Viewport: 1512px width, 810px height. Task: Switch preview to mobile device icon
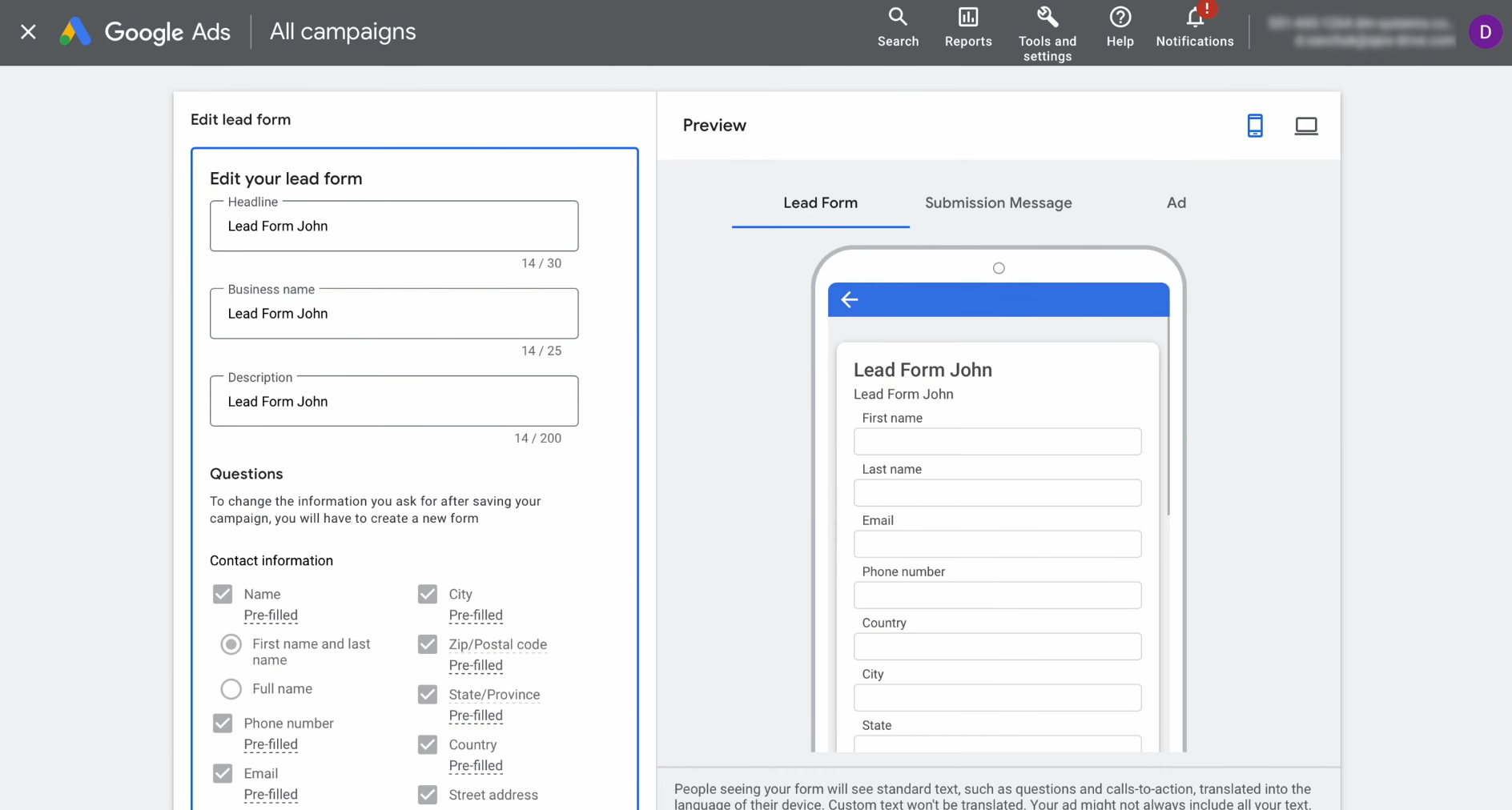point(1254,126)
